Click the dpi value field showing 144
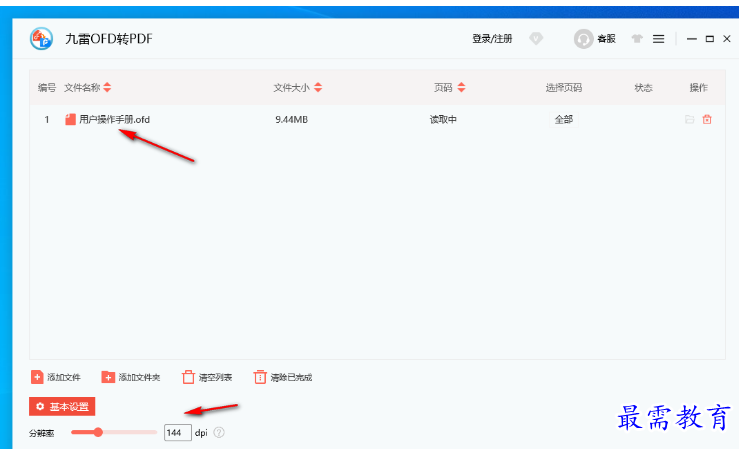The height and width of the screenshot is (449, 739). tap(178, 433)
